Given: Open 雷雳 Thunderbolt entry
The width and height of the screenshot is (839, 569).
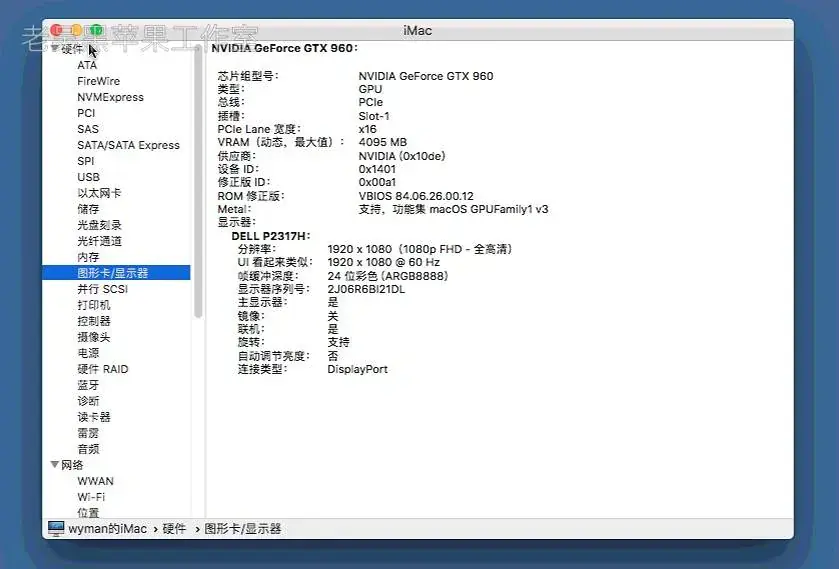Looking at the screenshot, I should click(x=88, y=433).
